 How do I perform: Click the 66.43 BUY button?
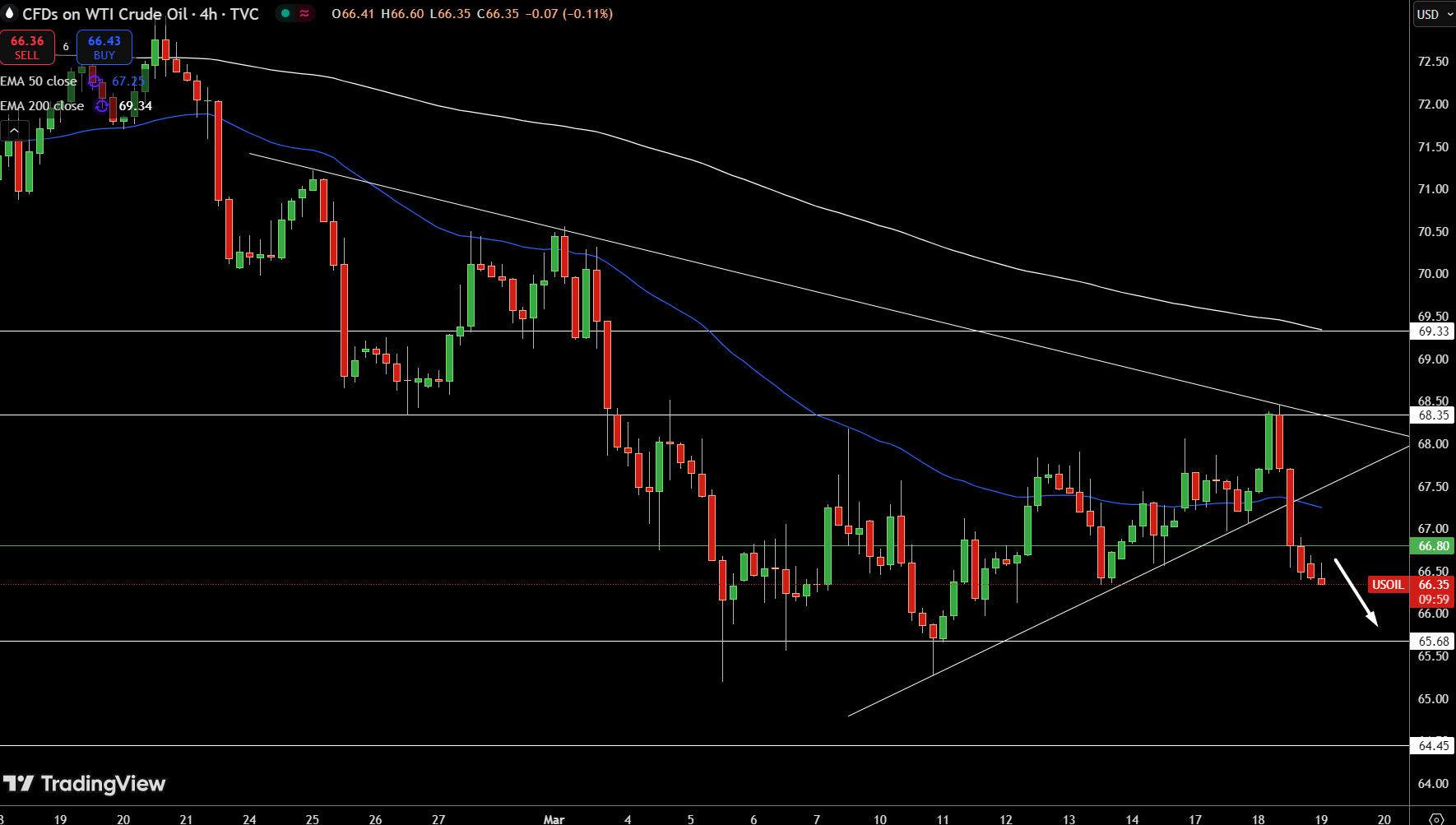[x=104, y=47]
